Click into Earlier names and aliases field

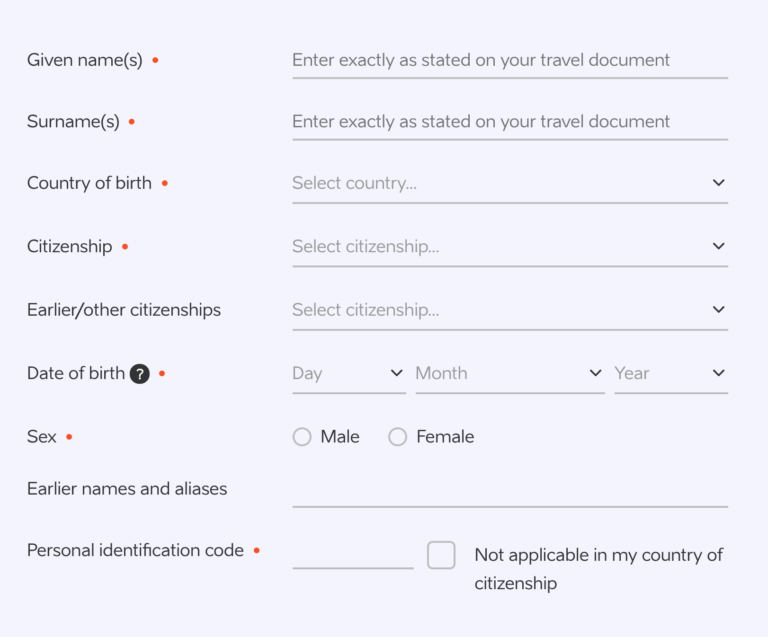pyautogui.click(x=510, y=490)
